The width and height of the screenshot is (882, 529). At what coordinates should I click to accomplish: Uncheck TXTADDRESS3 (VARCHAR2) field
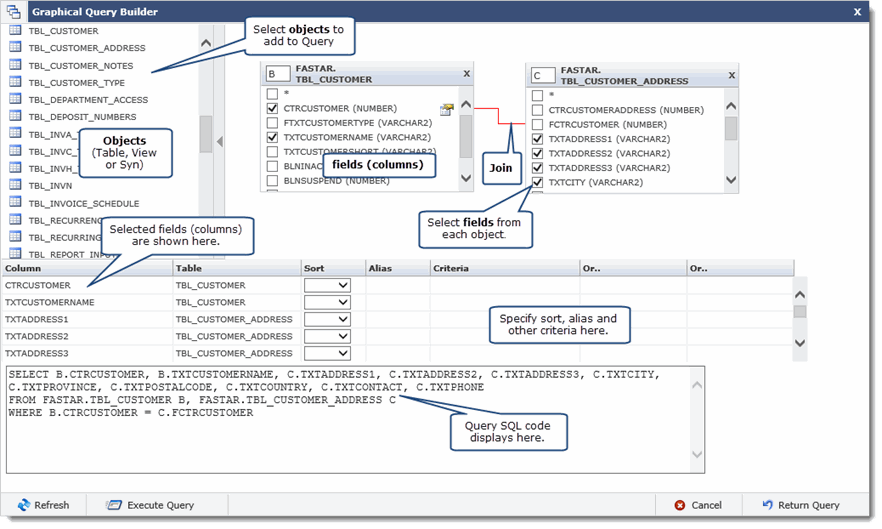pos(537,168)
